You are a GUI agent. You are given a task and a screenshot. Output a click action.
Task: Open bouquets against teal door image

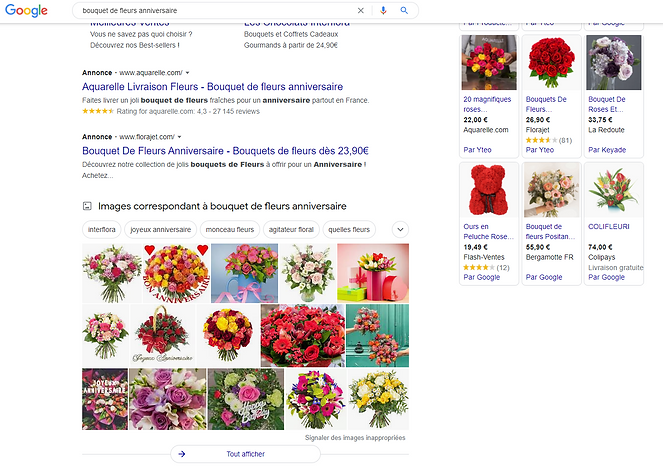click(378, 335)
